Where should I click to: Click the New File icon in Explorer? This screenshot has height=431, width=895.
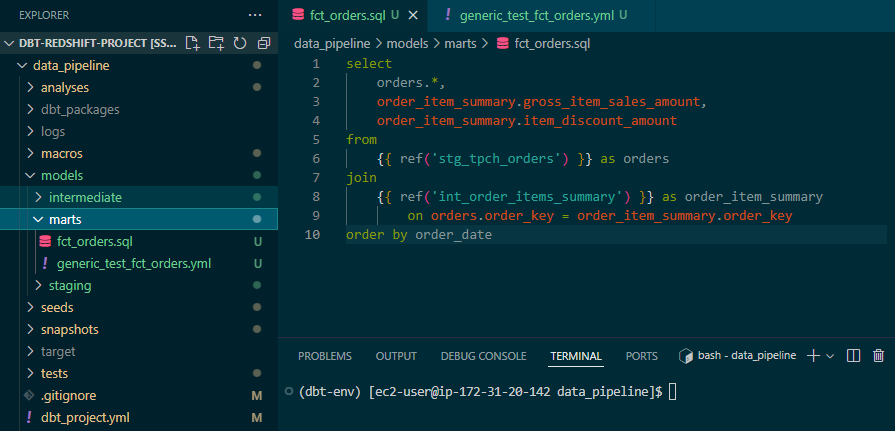(192, 43)
